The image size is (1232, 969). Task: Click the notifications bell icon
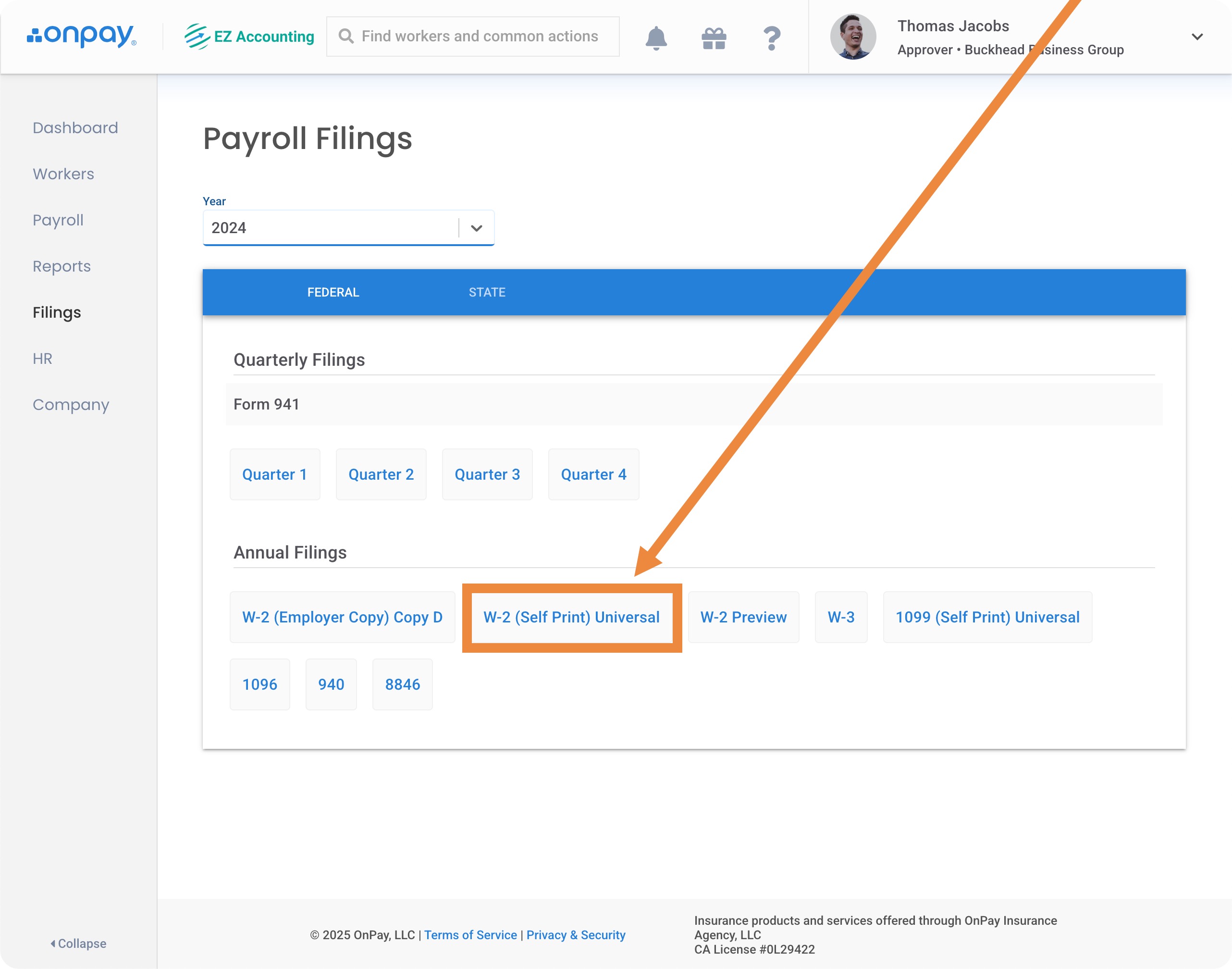(x=656, y=37)
